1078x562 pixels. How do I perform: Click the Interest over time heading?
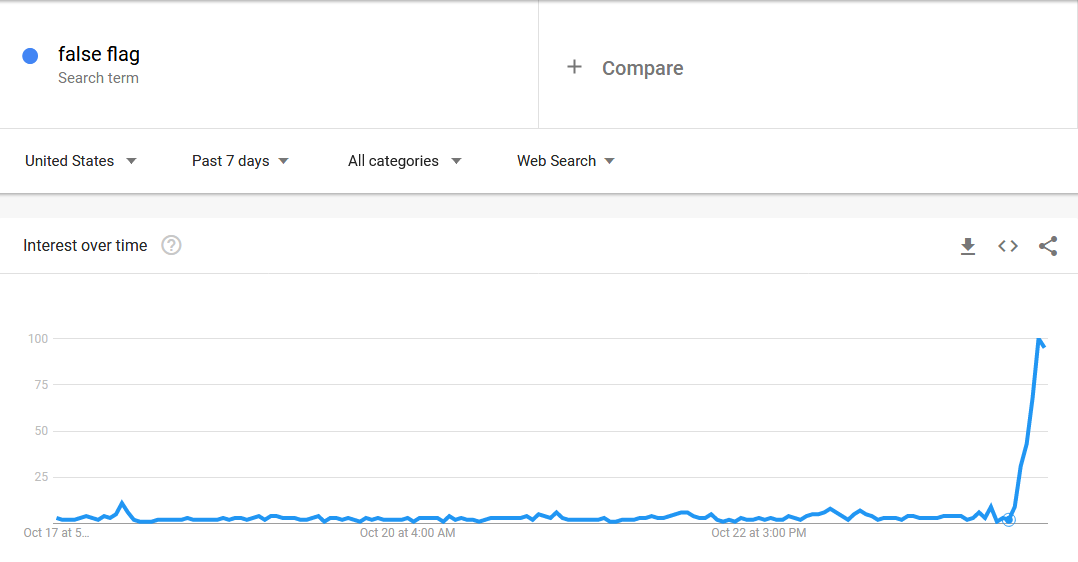pyautogui.click(x=85, y=246)
